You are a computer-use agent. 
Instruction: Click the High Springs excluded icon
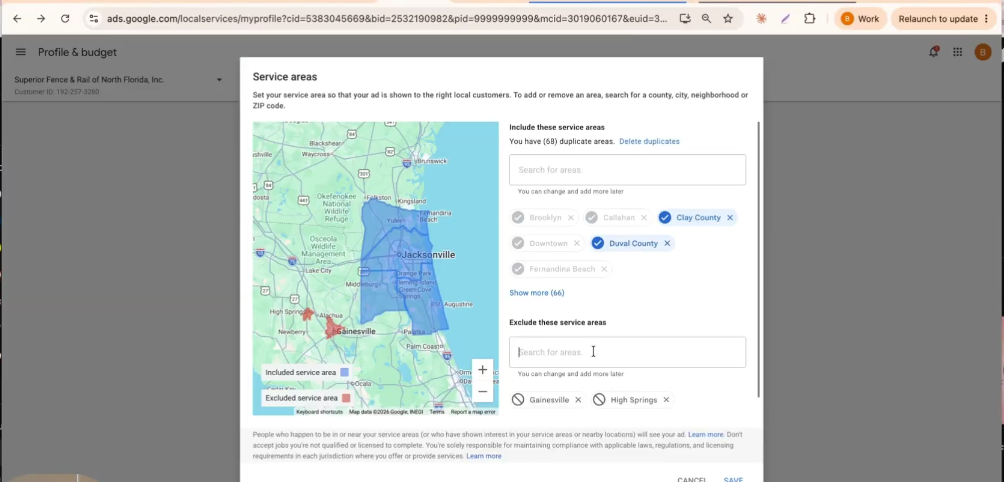pyautogui.click(x=599, y=399)
